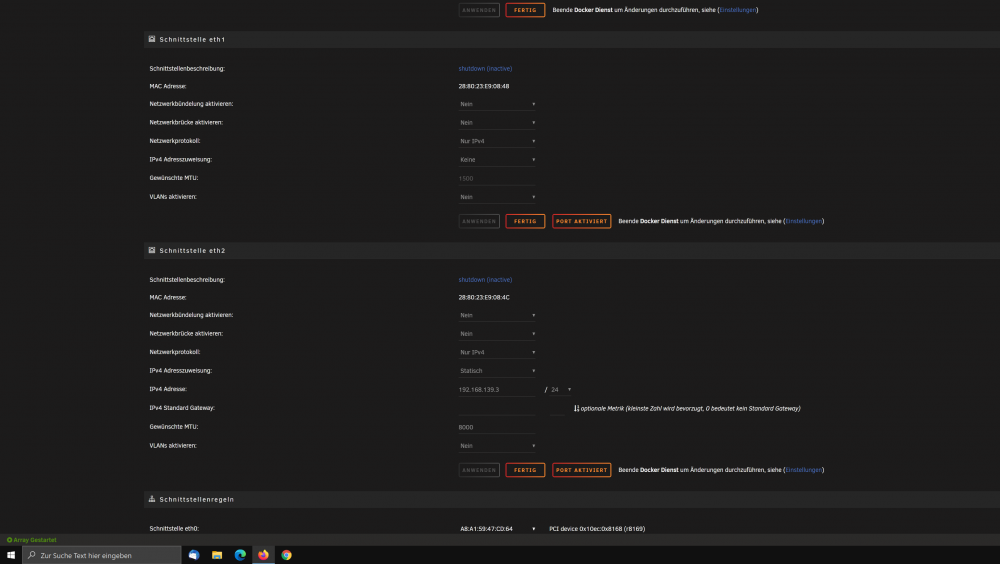Click eth2 FERTIG button
The width and height of the screenshot is (1000, 564).
(525, 470)
